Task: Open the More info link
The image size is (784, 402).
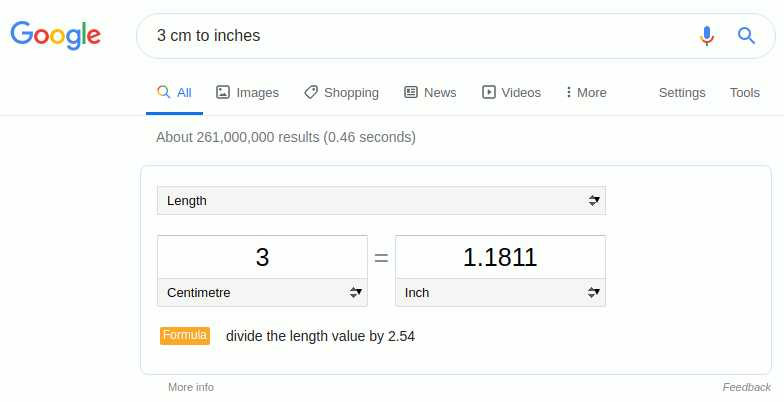Action: tap(190, 387)
